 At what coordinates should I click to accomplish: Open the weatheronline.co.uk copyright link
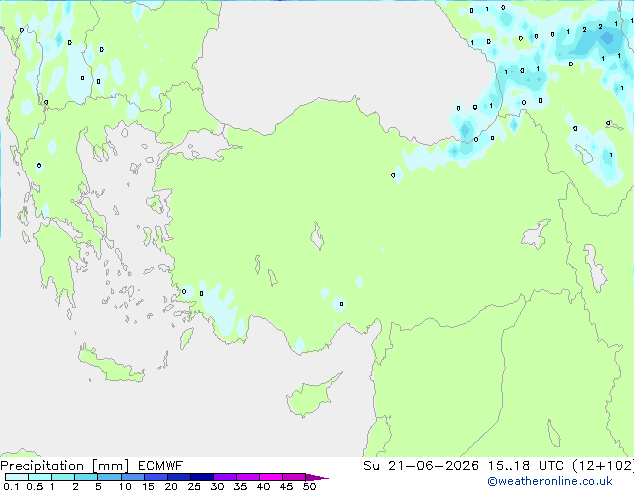click(x=550, y=481)
